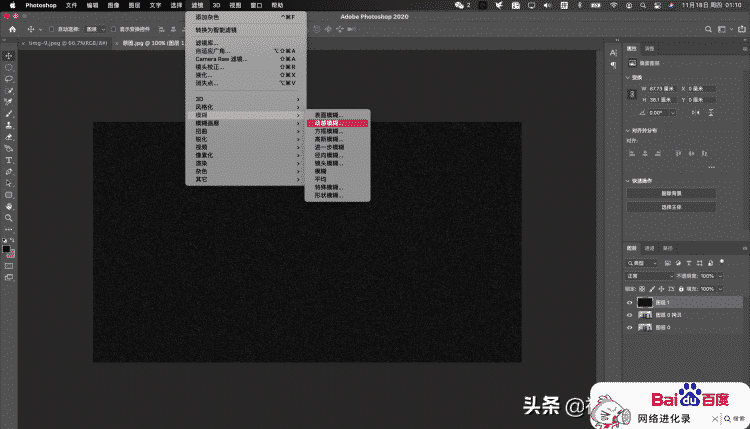
Task: Hide bottom layer 图层 0 eye icon
Action: tap(629, 328)
